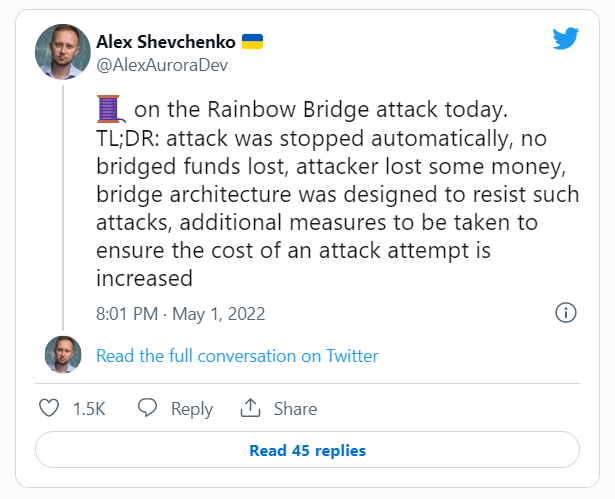Click the Ukraine flag emoji beside name
This screenshot has height=499, width=615.
point(253,41)
